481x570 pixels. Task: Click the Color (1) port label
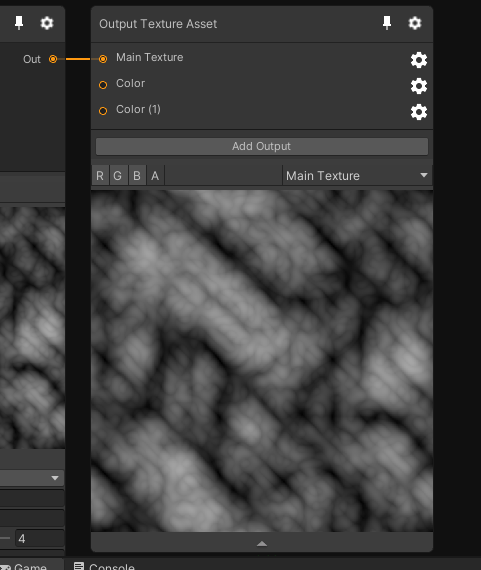pos(138,109)
